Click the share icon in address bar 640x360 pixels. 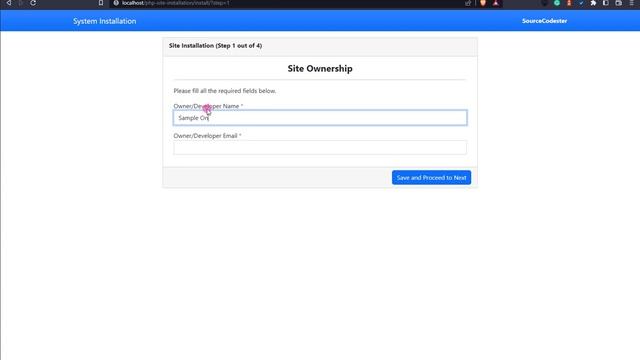tap(468, 3)
